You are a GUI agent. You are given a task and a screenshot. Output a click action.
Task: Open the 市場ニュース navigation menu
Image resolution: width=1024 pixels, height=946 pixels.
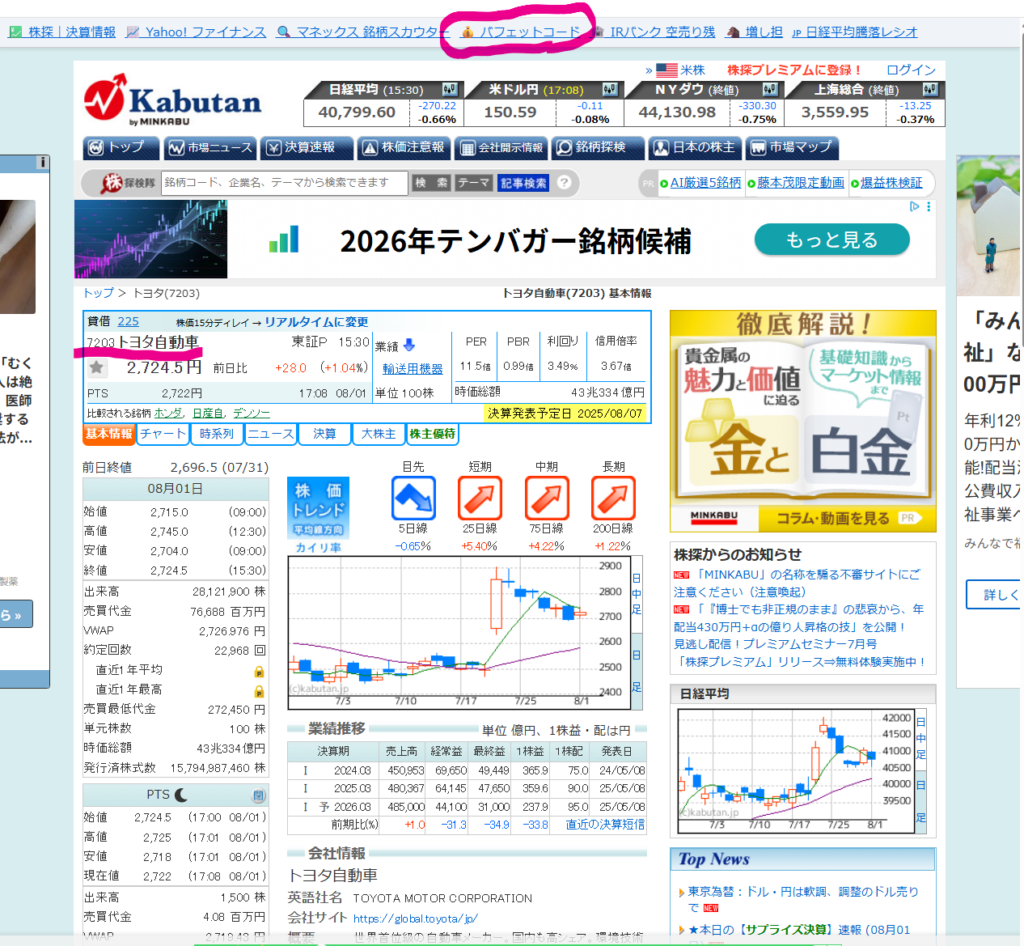point(210,148)
